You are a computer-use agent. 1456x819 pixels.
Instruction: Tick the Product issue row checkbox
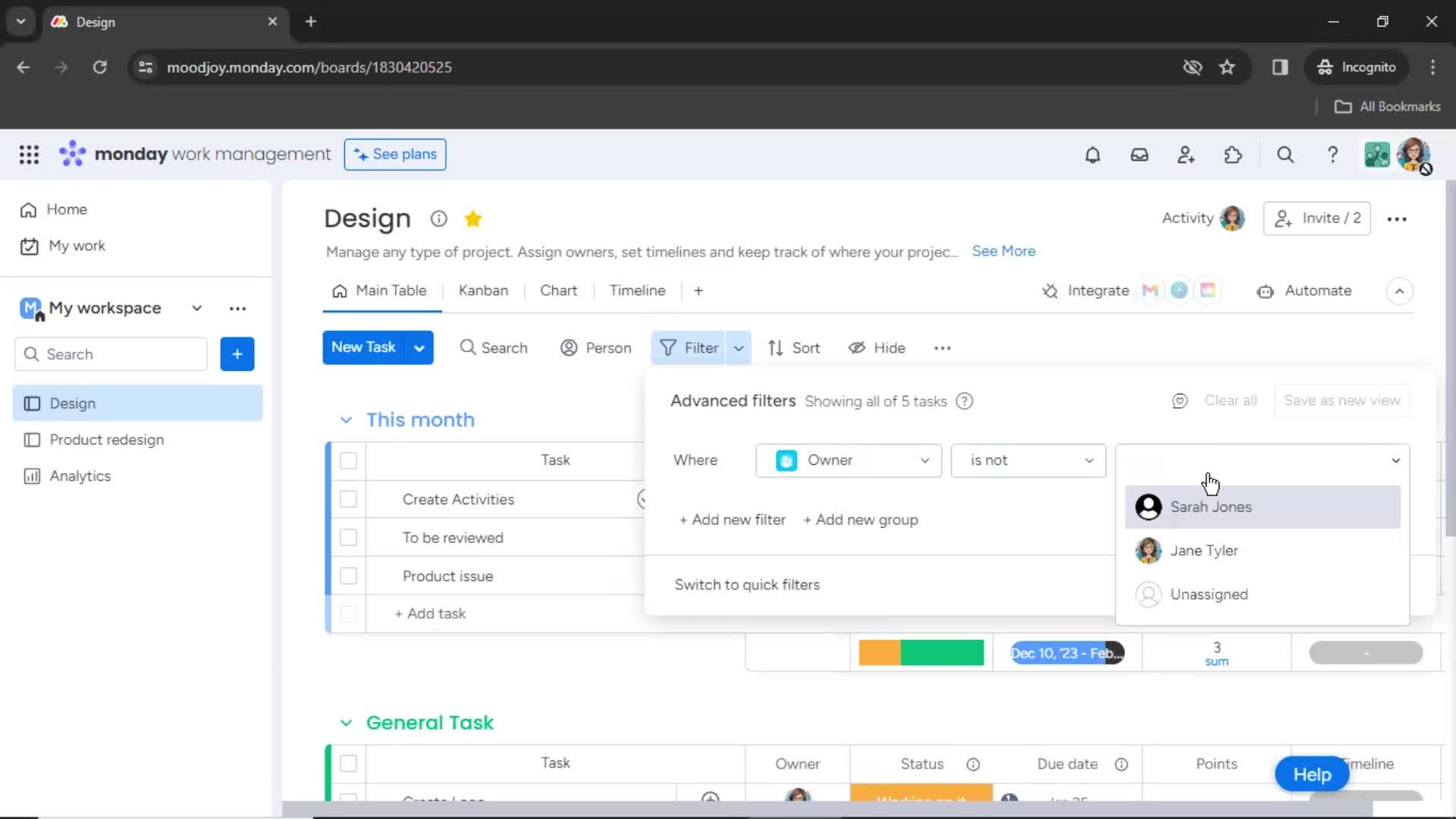coord(348,576)
